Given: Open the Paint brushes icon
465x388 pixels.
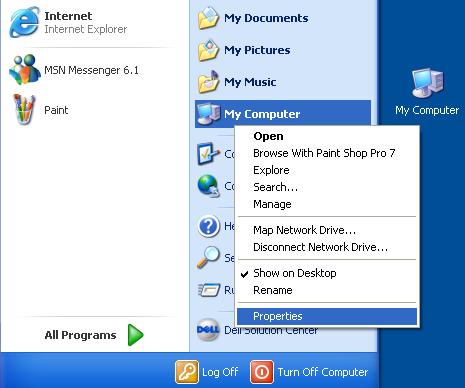Looking at the screenshot, I should click(24, 109).
